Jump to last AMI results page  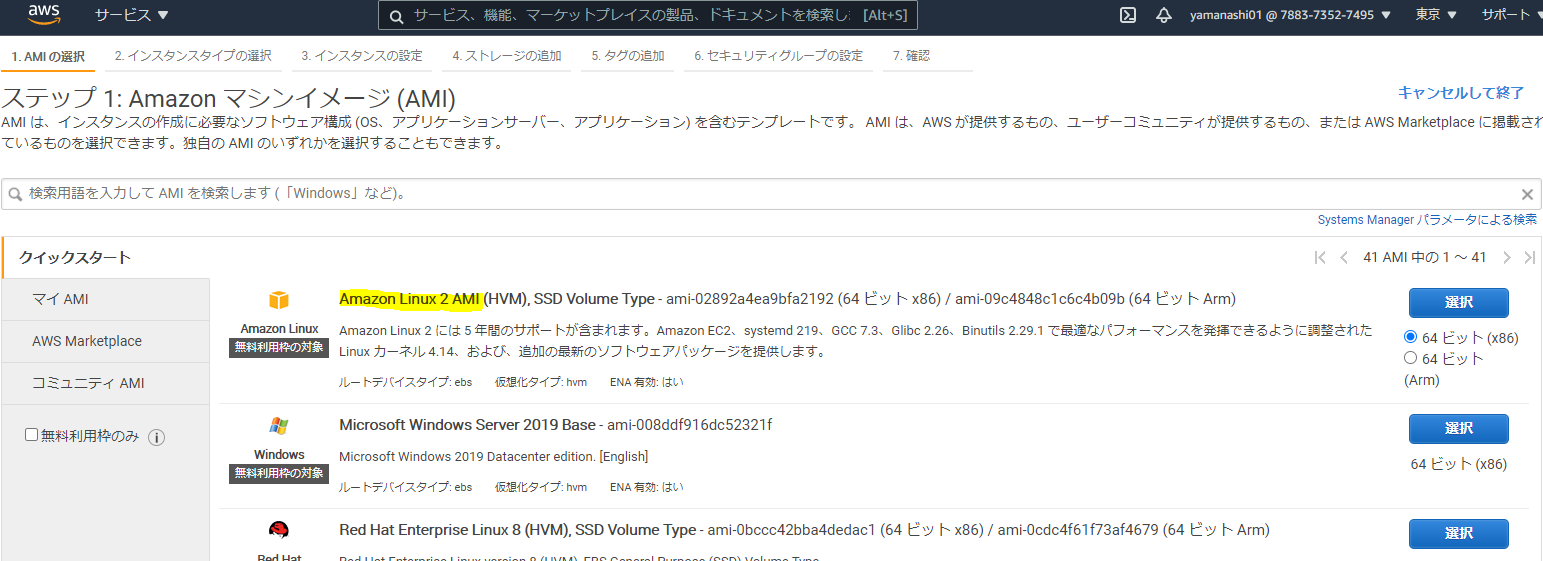point(1529,258)
